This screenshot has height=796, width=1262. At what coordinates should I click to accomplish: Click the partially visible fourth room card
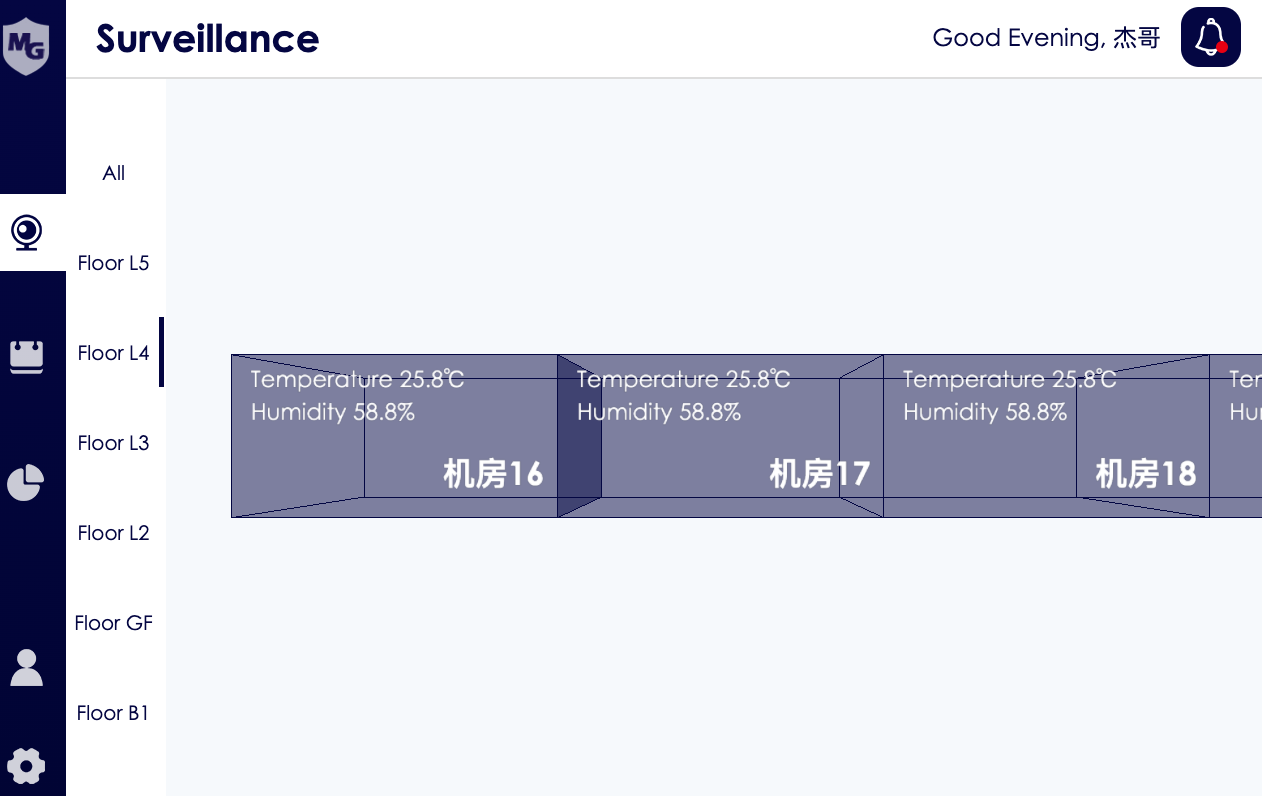pos(1237,436)
